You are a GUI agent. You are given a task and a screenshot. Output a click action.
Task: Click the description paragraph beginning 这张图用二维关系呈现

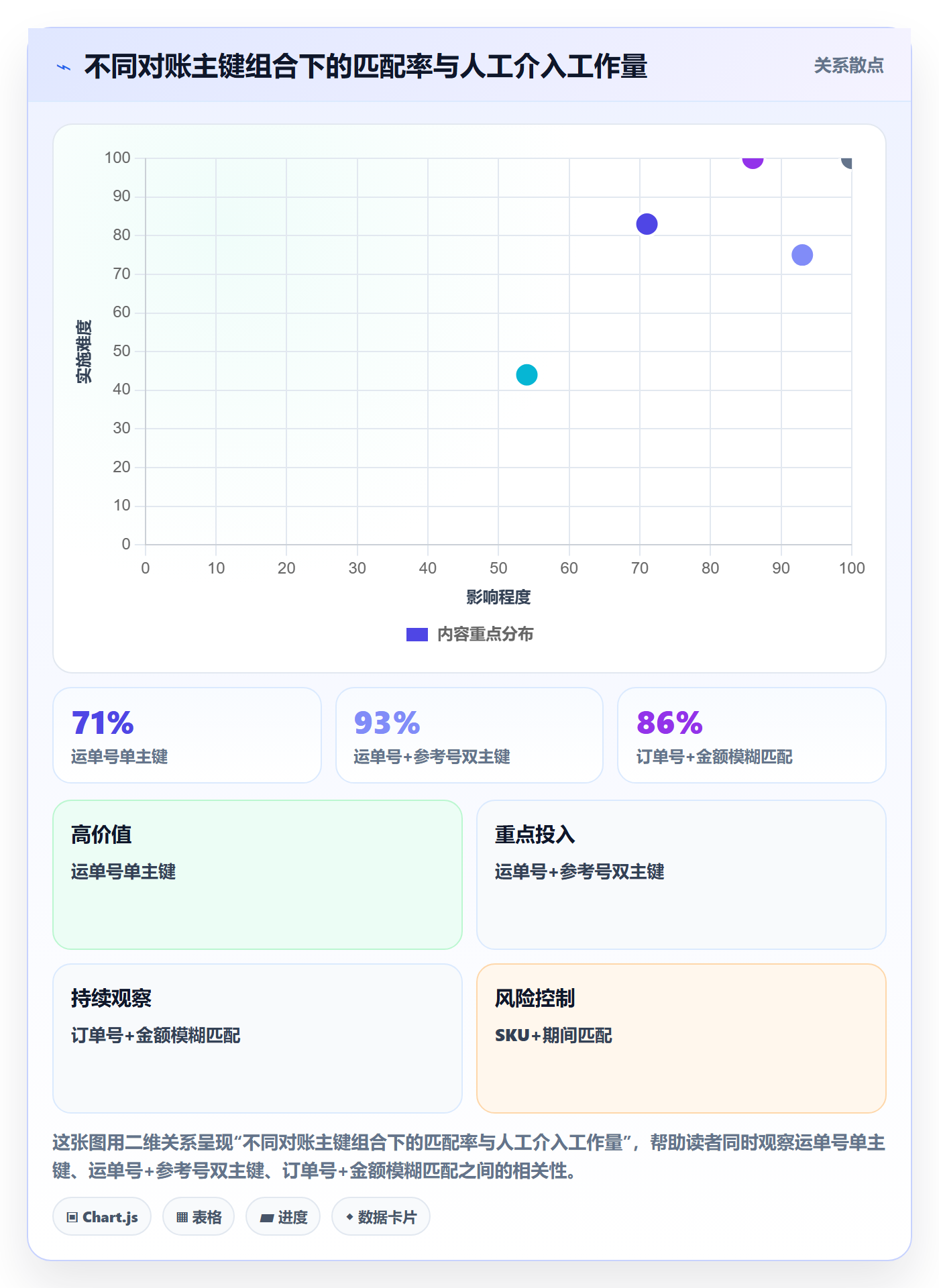click(x=469, y=1157)
